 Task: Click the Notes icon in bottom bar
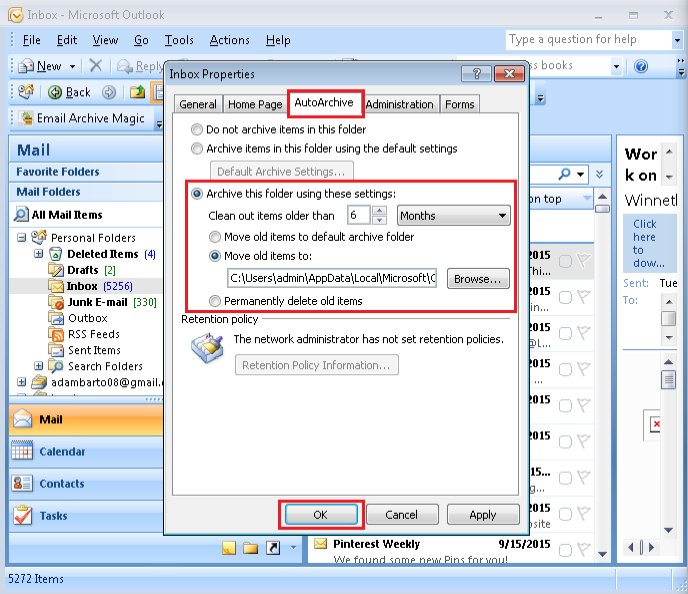[229, 547]
